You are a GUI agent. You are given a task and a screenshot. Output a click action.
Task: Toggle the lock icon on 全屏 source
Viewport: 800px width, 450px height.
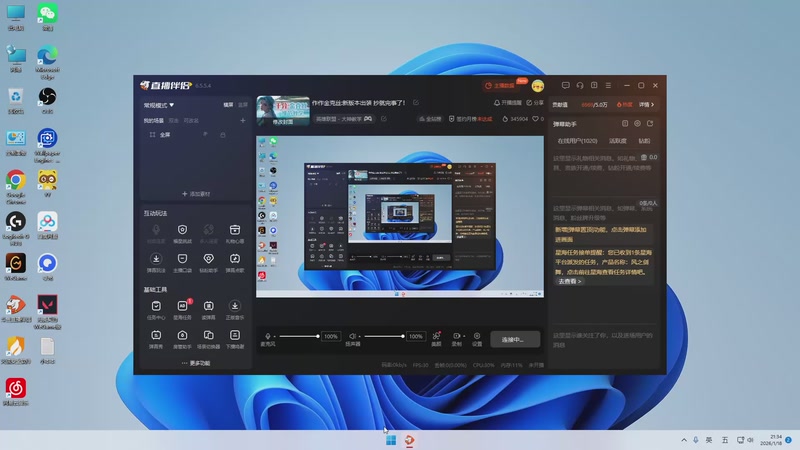point(222,135)
